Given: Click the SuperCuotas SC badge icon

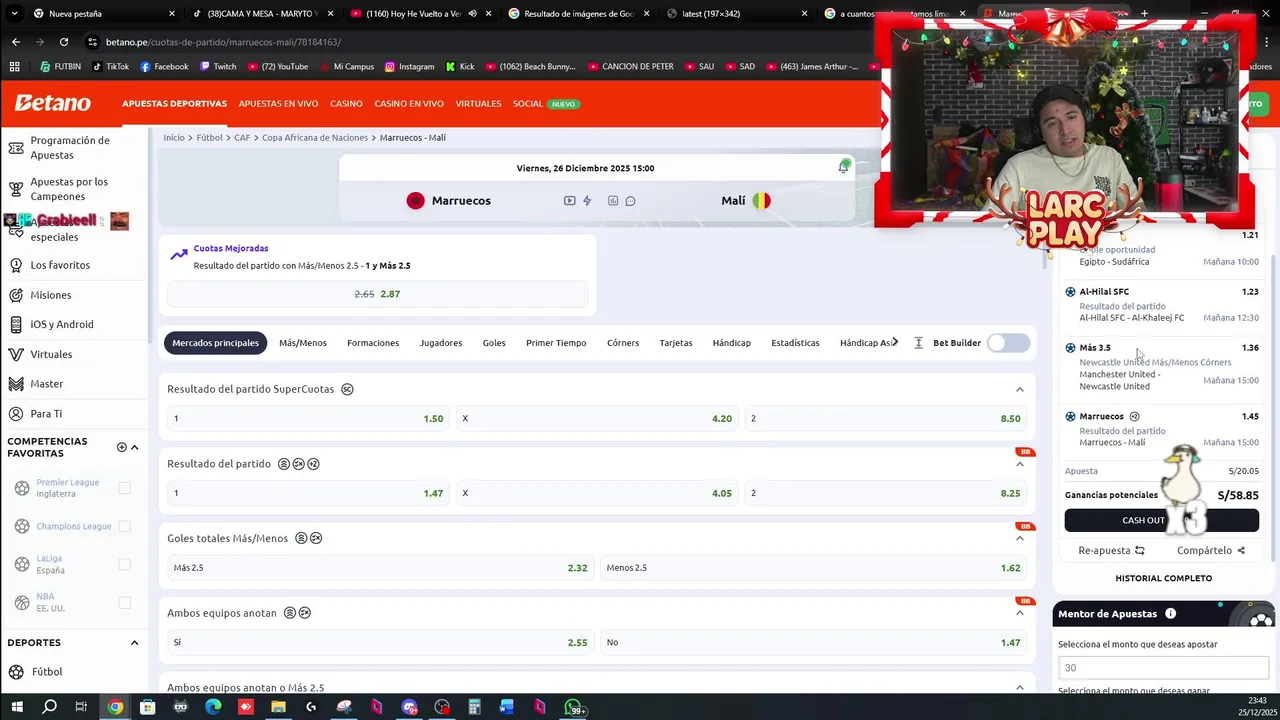Looking at the screenshot, I should click(x=347, y=389).
